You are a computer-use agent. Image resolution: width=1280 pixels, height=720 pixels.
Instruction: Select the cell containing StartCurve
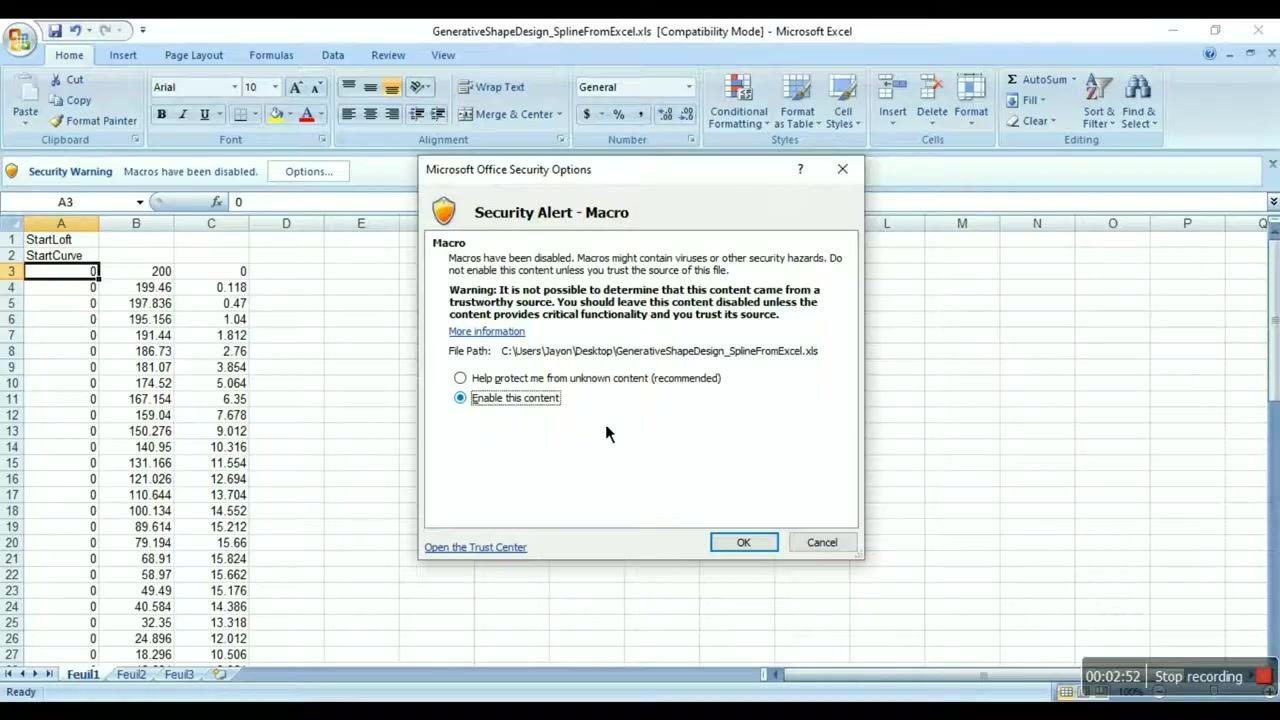coord(61,255)
